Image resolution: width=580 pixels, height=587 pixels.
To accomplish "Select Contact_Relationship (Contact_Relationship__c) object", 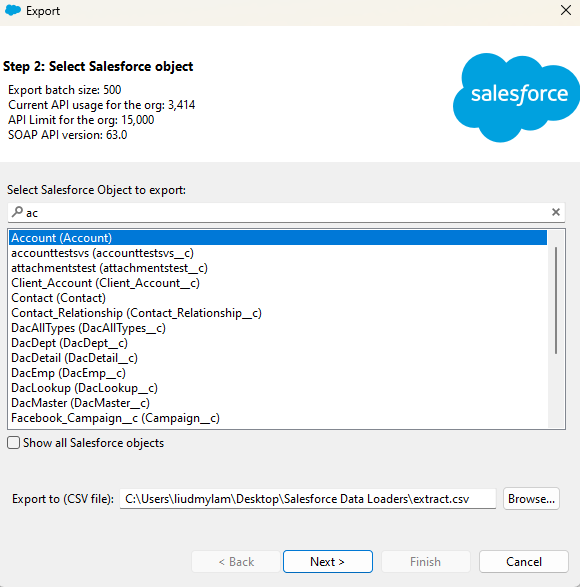I will pyautogui.click(x=277, y=313).
